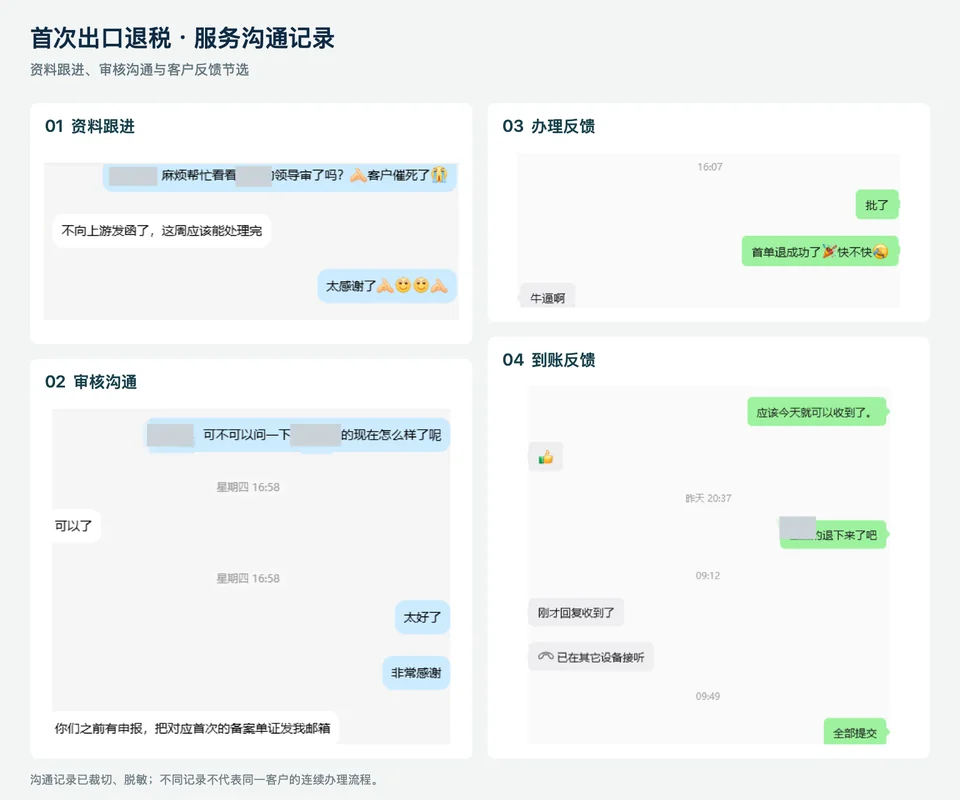Click the 16:07 timestamp
This screenshot has height=800, width=960.
pyautogui.click(x=710, y=167)
